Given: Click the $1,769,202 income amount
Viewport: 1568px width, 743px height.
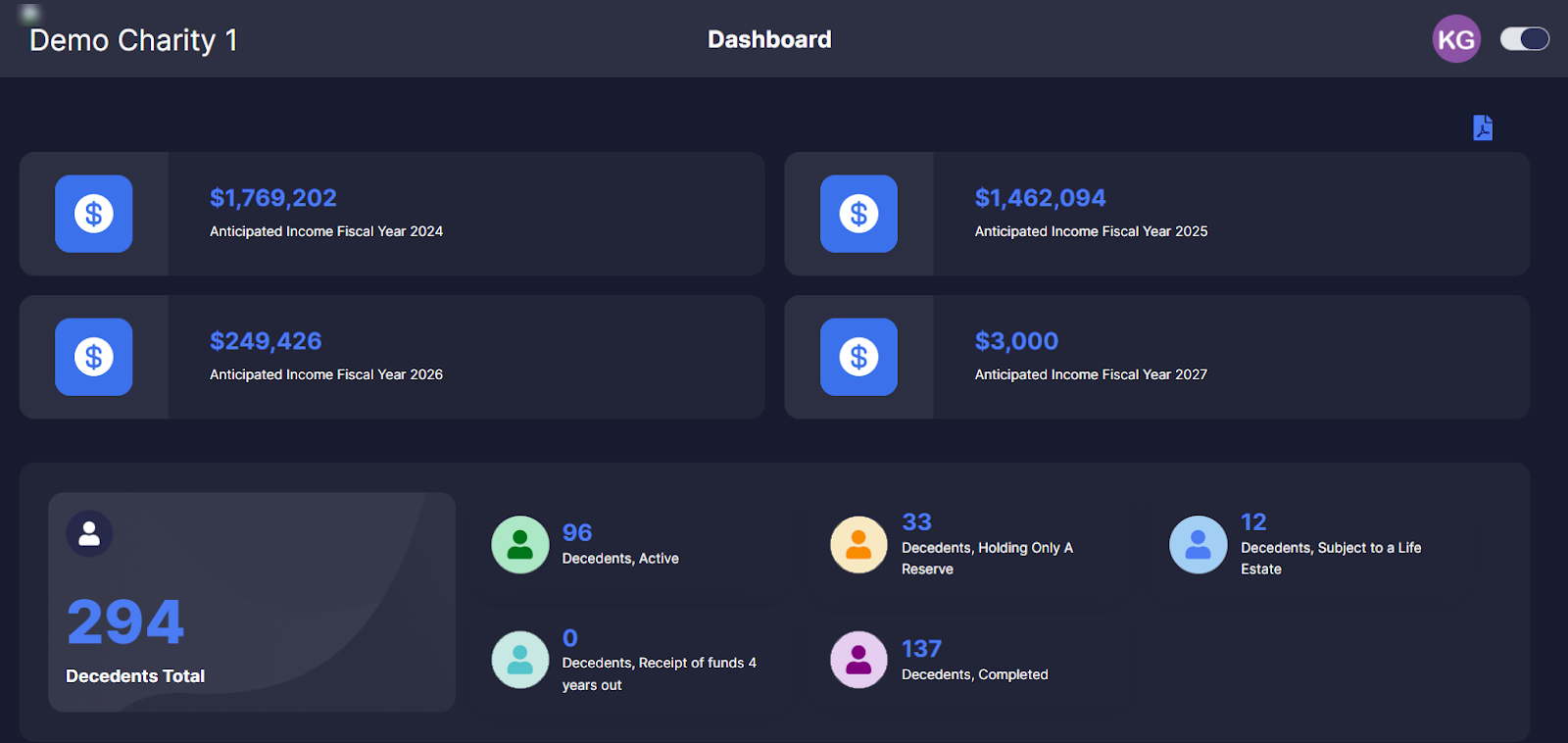Looking at the screenshot, I should pyautogui.click(x=273, y=198).
